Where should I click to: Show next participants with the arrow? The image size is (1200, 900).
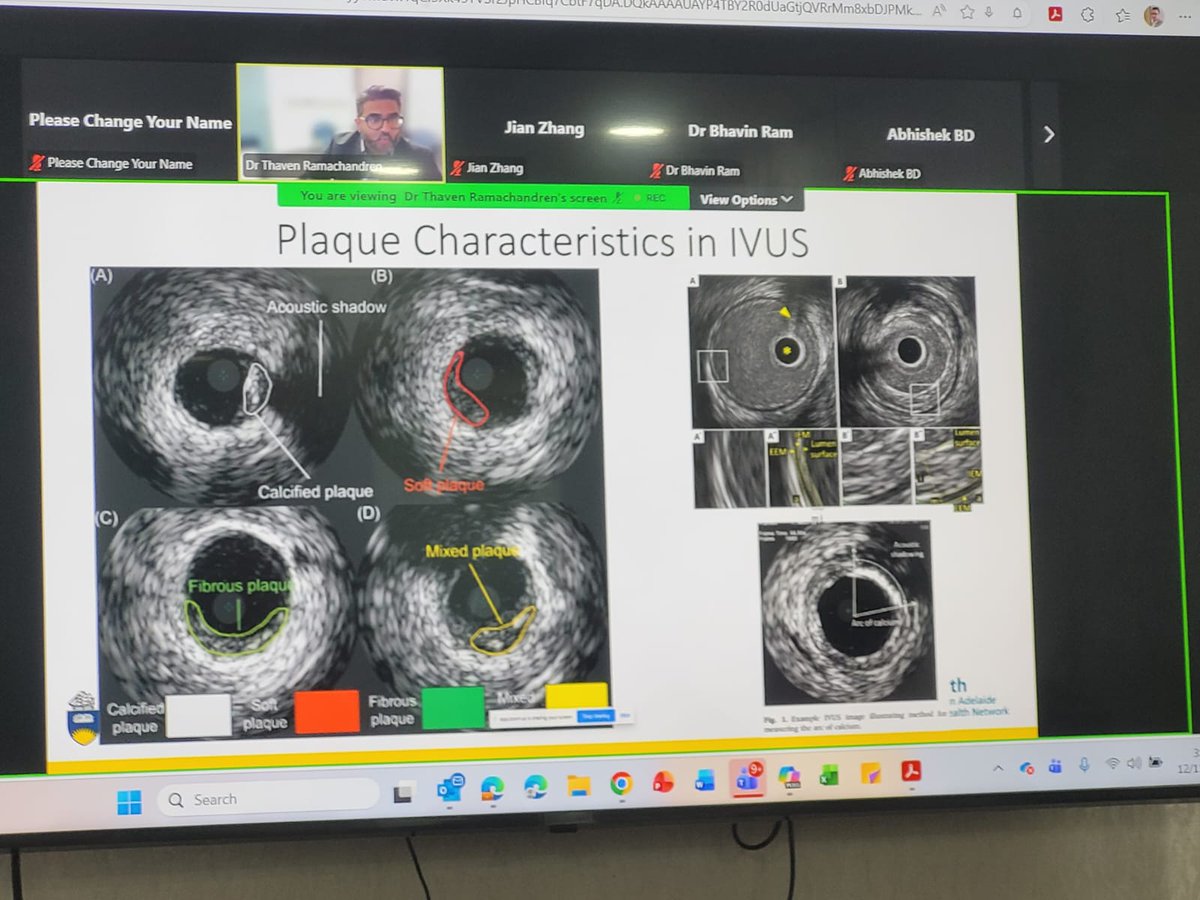pyautogui.click(x=1048, y=133)
